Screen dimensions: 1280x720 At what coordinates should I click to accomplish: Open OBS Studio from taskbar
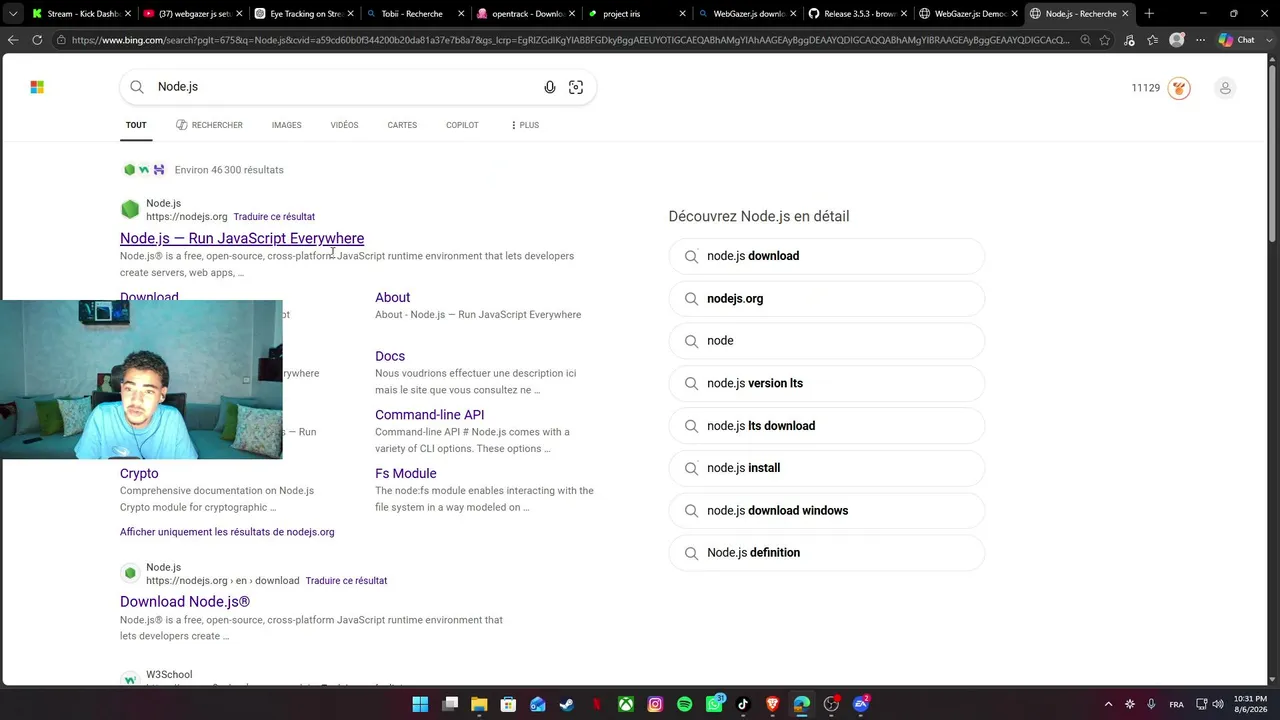pyautogui.click(x=831, y=704)
